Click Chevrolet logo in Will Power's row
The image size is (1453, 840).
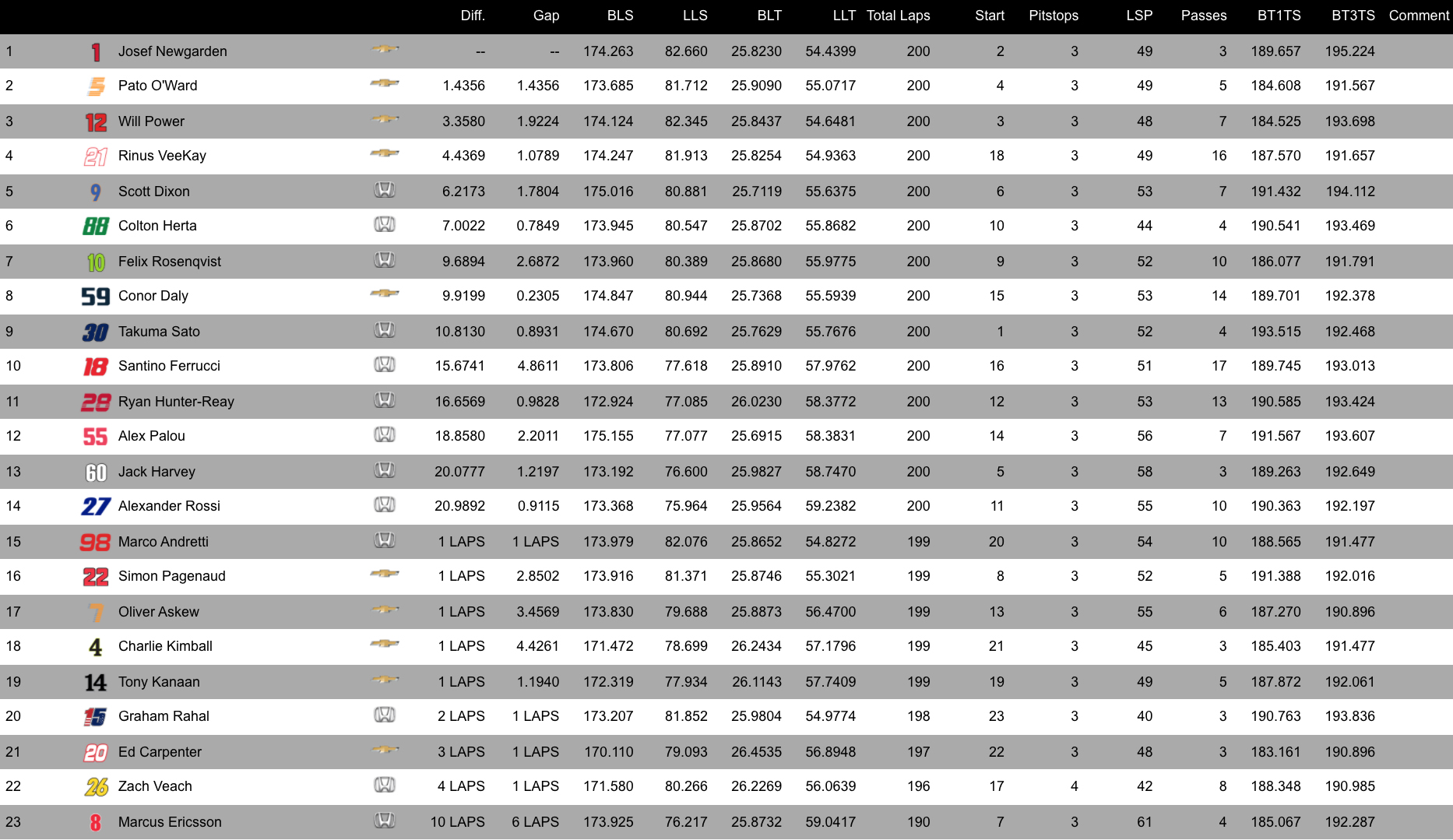pyautogui.click(x=385, y=119)
